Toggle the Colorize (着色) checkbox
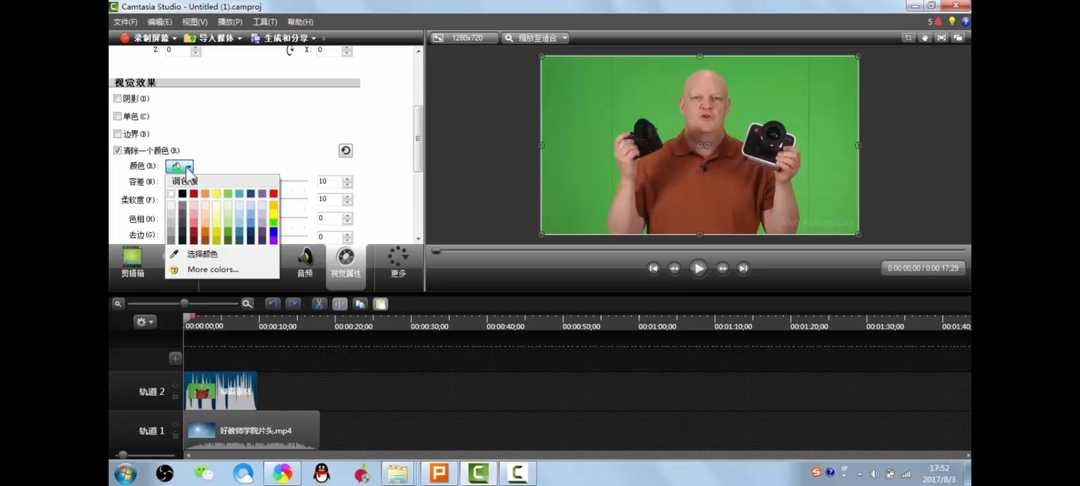1080x486 pixels. 118,116
